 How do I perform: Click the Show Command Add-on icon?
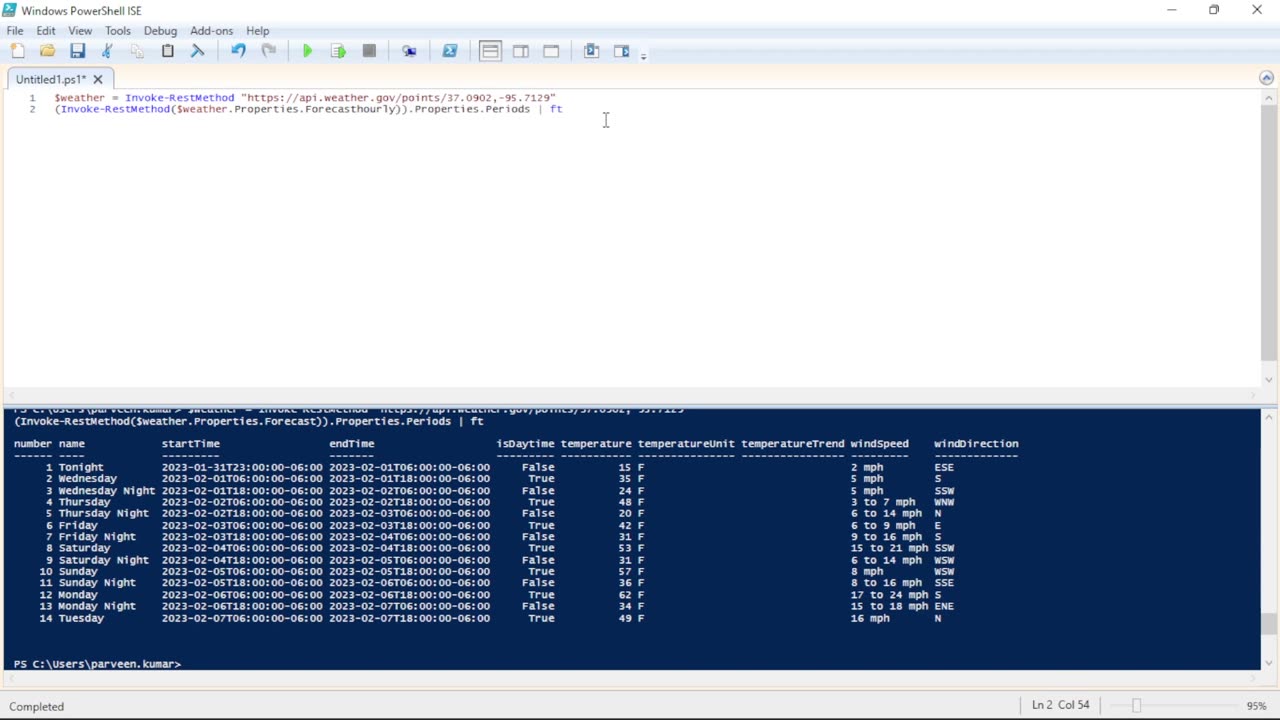pos(621,51)
